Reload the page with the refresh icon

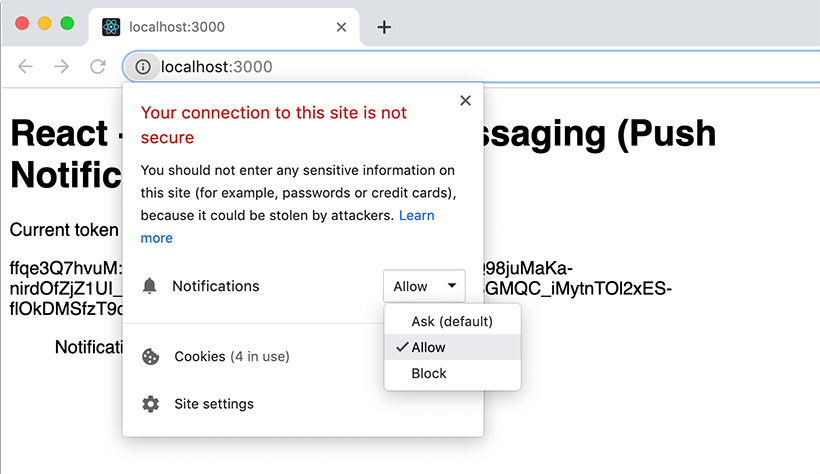(x=98, y=67)
